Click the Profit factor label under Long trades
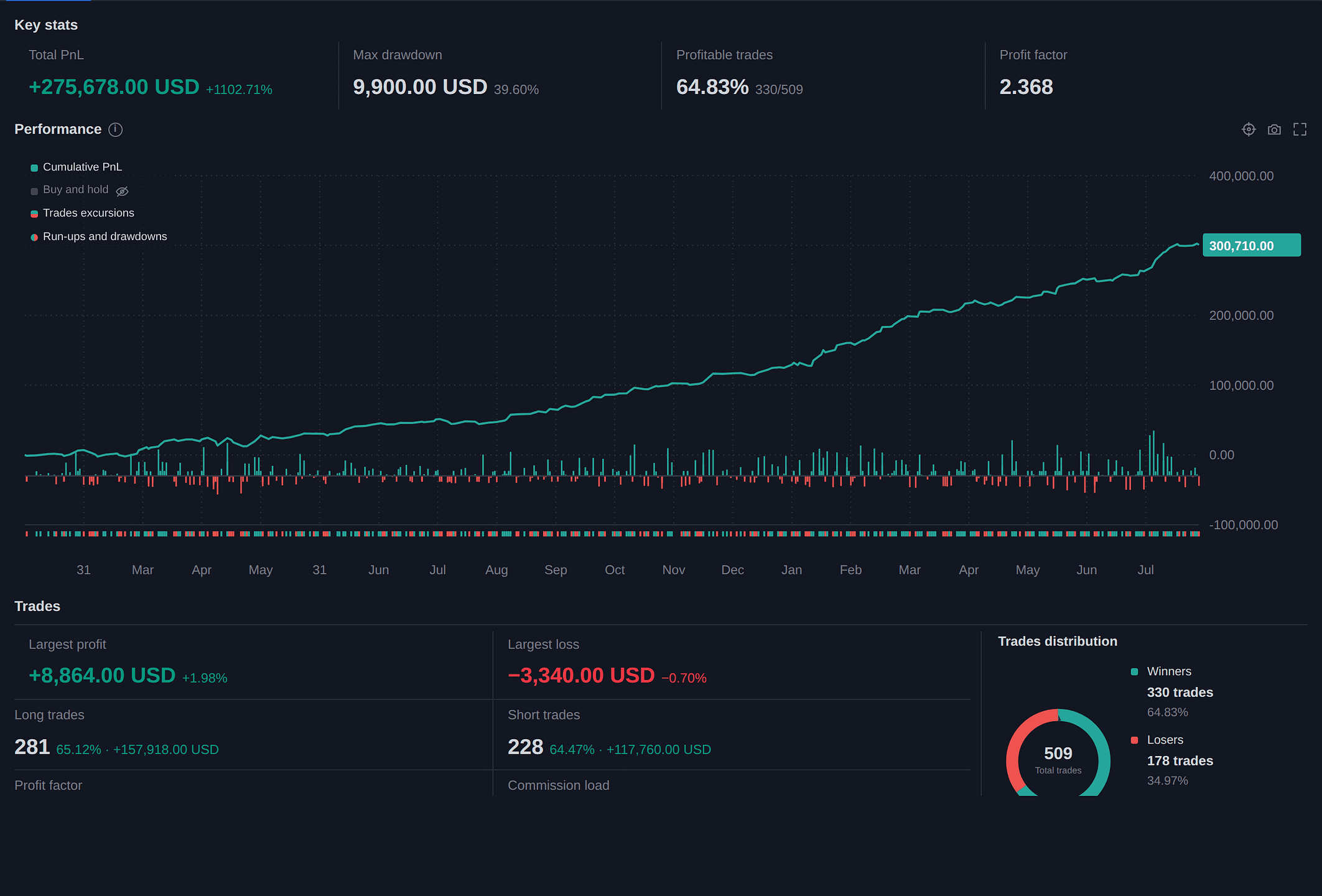This screenshot has width=1322, height=896. [49, 785]
